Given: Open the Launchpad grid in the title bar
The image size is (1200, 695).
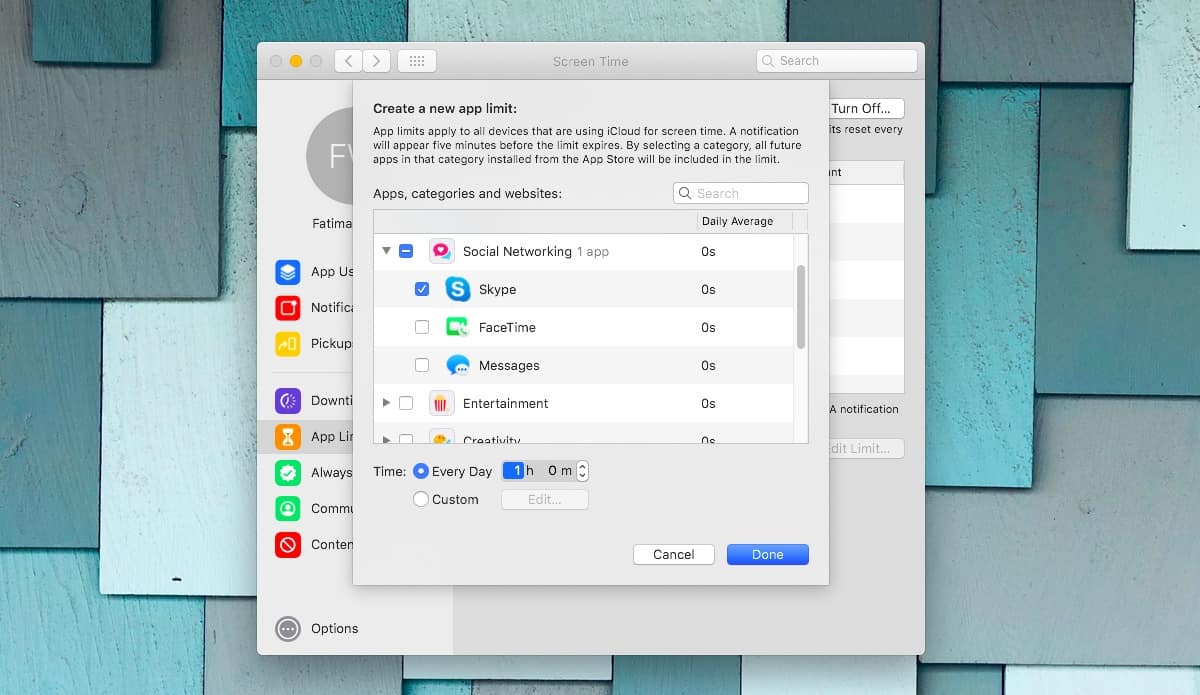Looking at the screenshot, I should tap(417, 60).
